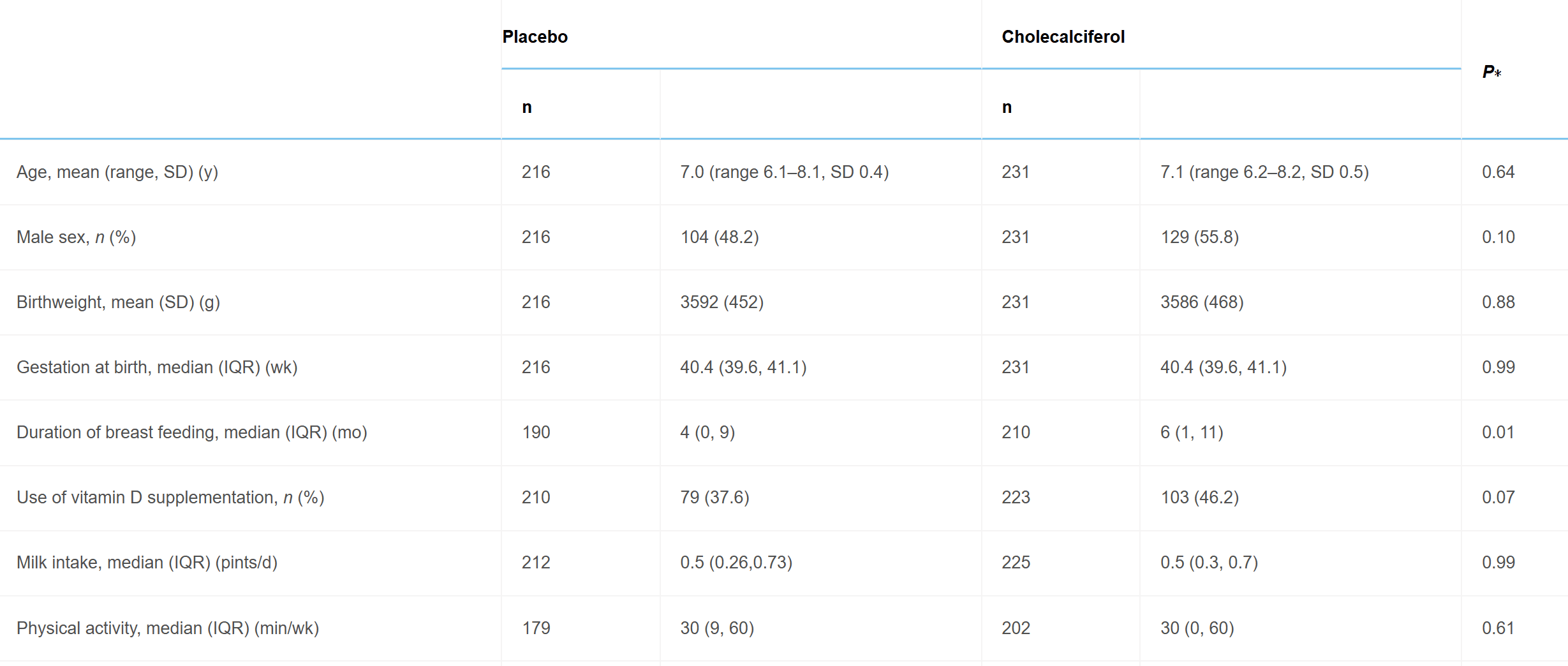This screenshot has height=666, width=1568.
Task: Click the P value 0.07 cell
Action: pyautogui.click(x=1498, y=498)
